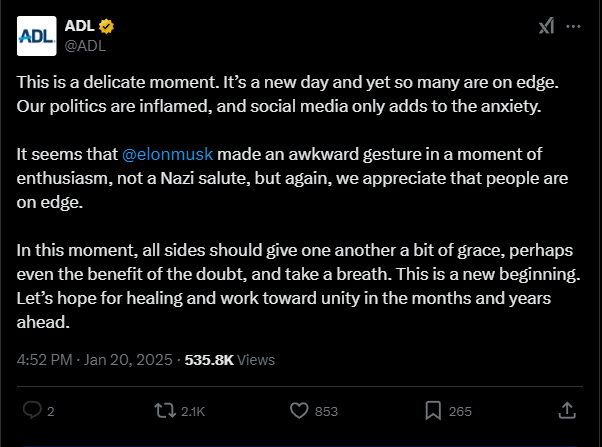
Task: Click the 2.1K repost count
Action: (195, 411)
